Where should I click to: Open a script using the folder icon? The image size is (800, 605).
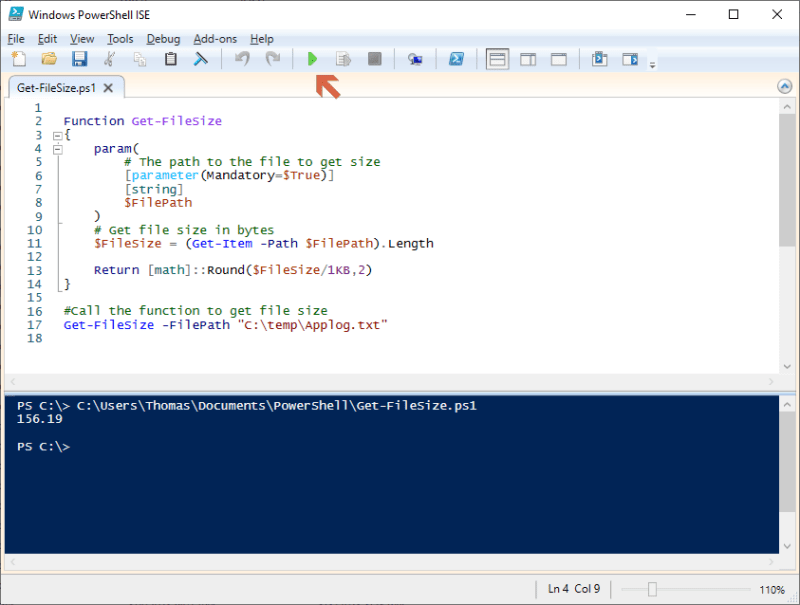click(49, 59)
